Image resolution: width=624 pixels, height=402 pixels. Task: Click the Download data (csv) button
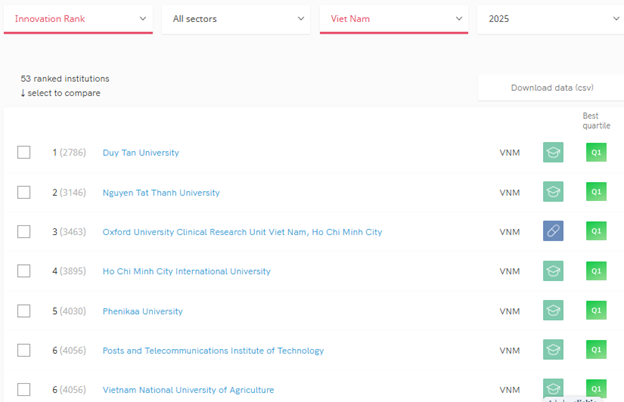[x=552, y=88]
